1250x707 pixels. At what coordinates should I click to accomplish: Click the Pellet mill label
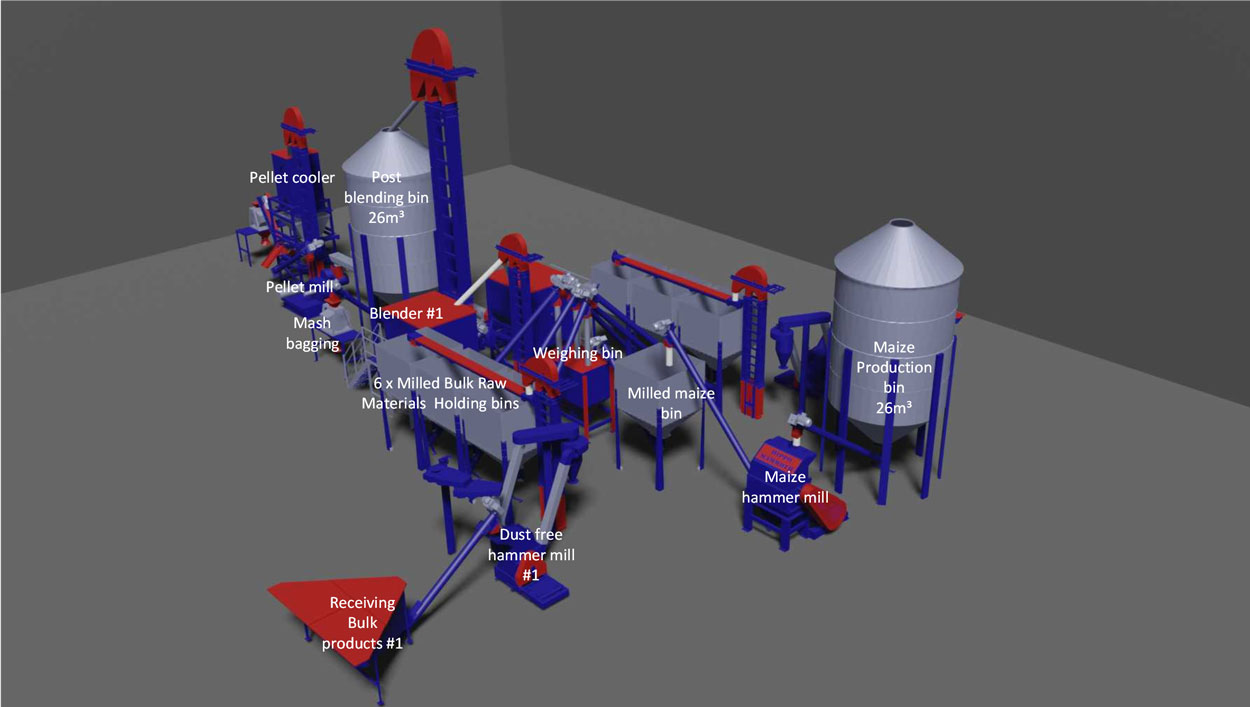299,287
